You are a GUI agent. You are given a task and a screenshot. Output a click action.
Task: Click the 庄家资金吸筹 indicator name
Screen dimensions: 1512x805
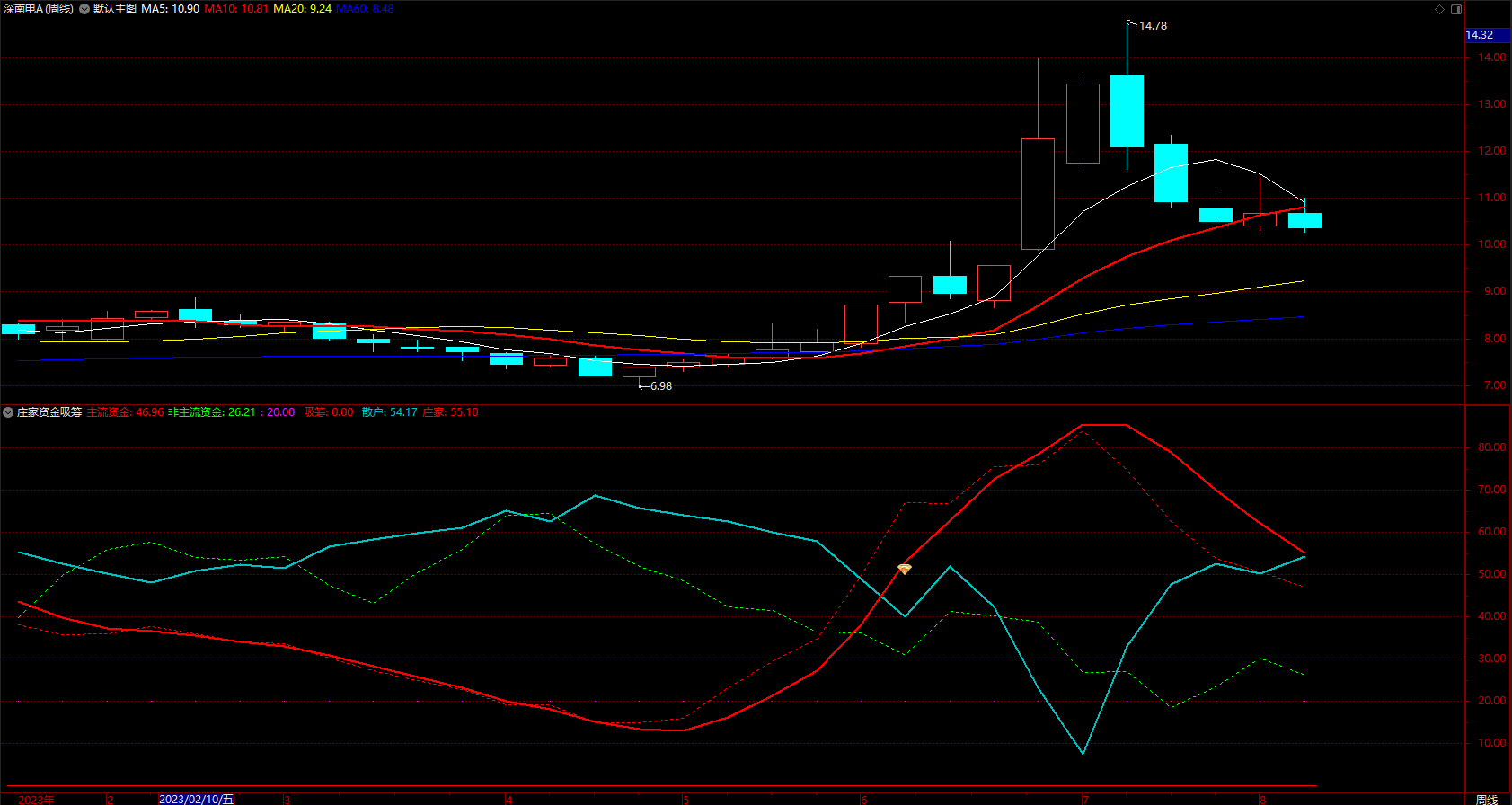pos(49,412)
